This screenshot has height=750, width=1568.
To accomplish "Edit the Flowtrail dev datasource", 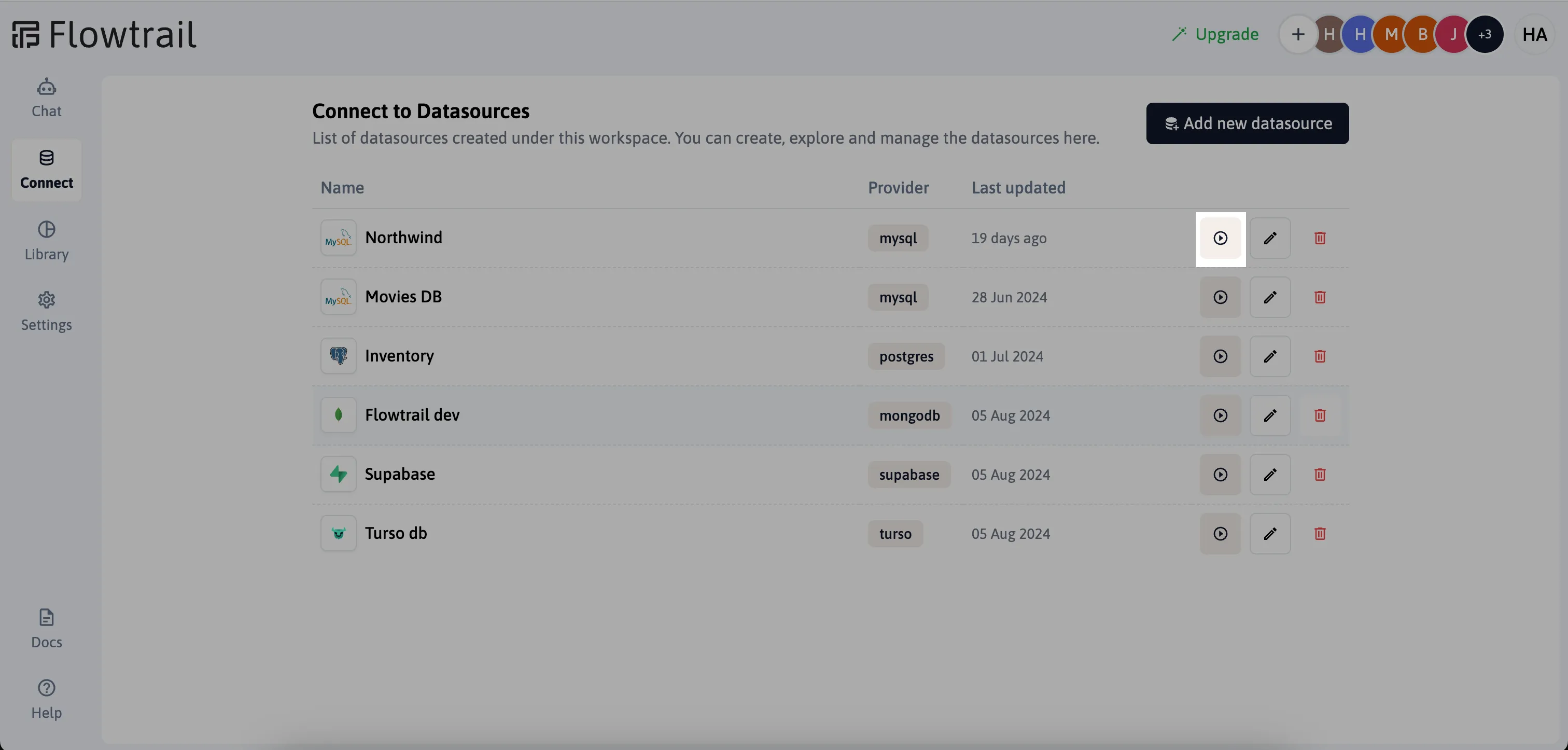I will point(1270,415).
